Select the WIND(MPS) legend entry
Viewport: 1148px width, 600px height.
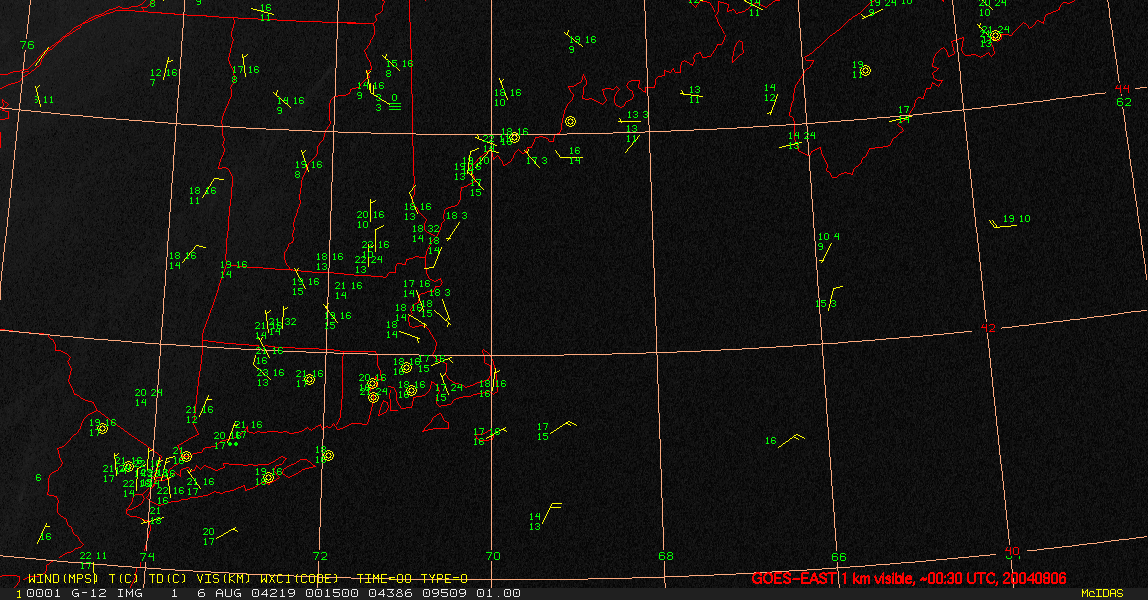point(63,579)
